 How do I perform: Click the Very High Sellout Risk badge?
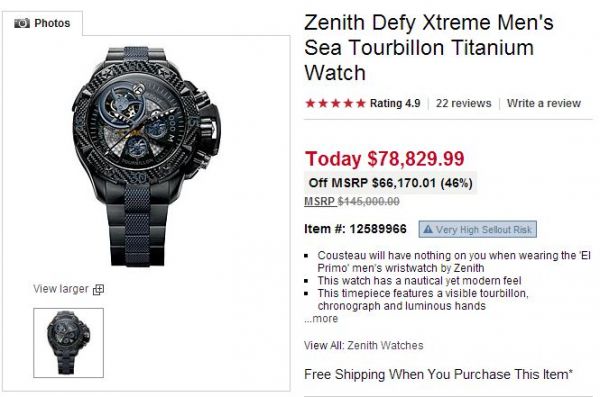[x=478, y=229]
